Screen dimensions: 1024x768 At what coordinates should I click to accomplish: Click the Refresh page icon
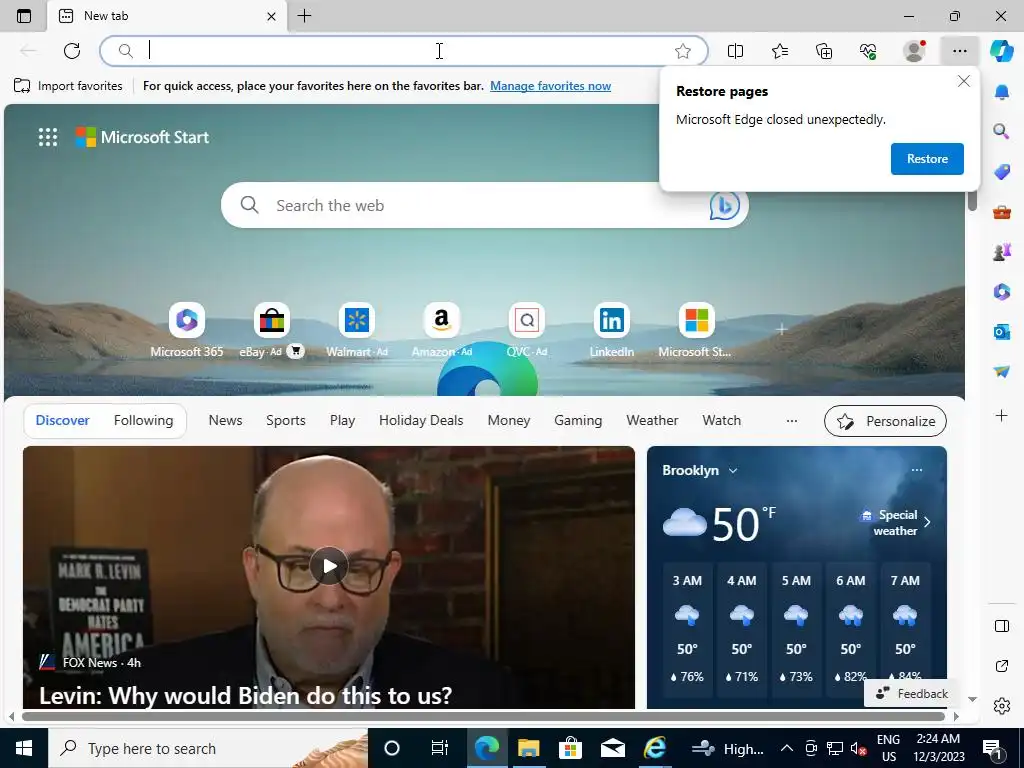pos(72,51)
